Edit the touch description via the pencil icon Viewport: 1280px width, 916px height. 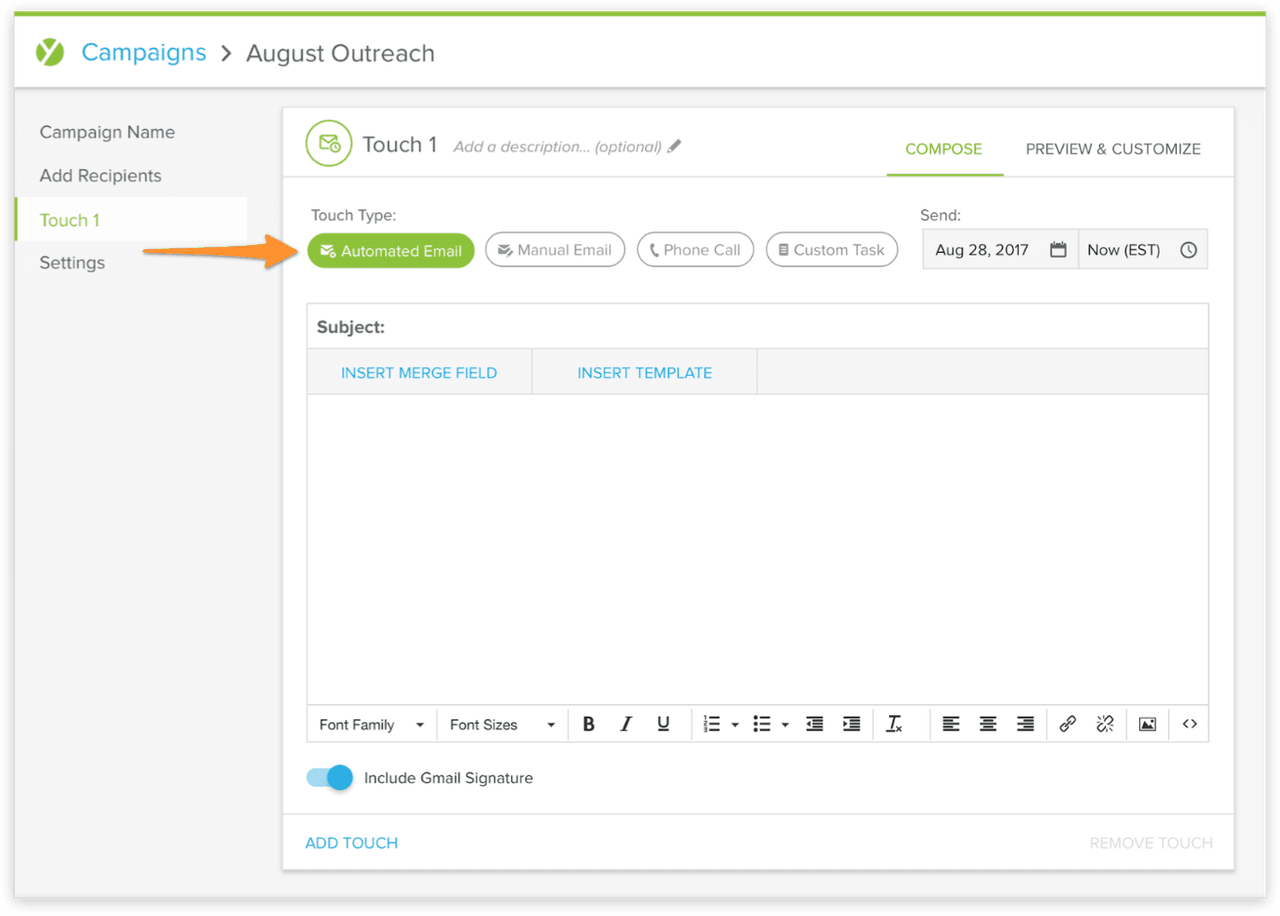[674, 146]
